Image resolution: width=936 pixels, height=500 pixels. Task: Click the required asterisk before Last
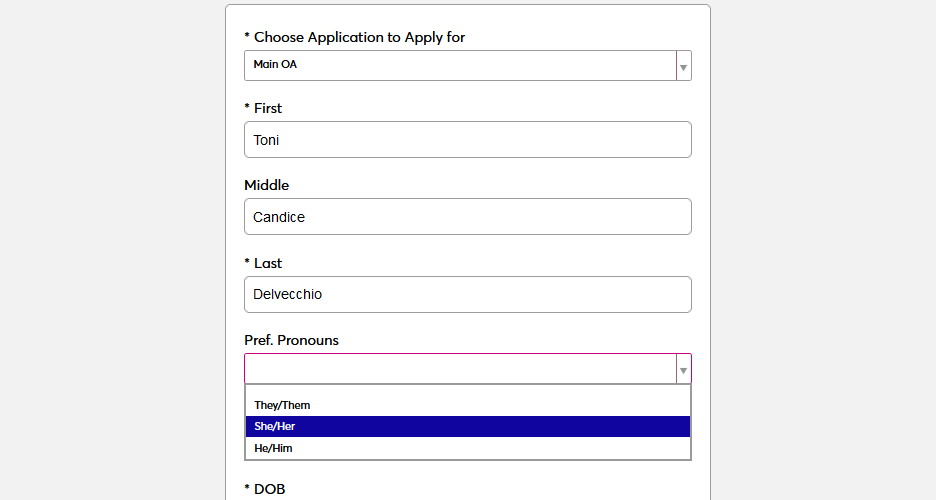(x=247, y=263)
